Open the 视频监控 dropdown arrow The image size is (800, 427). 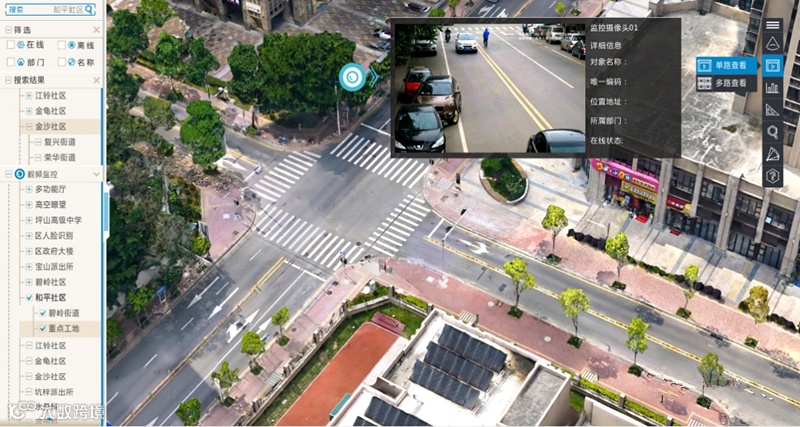96,174
